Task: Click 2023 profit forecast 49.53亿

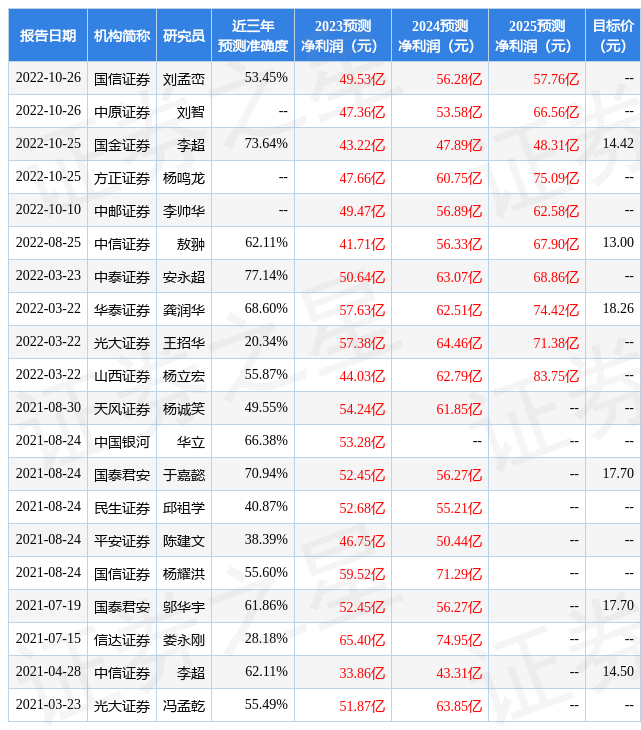Action: point(362,79)
